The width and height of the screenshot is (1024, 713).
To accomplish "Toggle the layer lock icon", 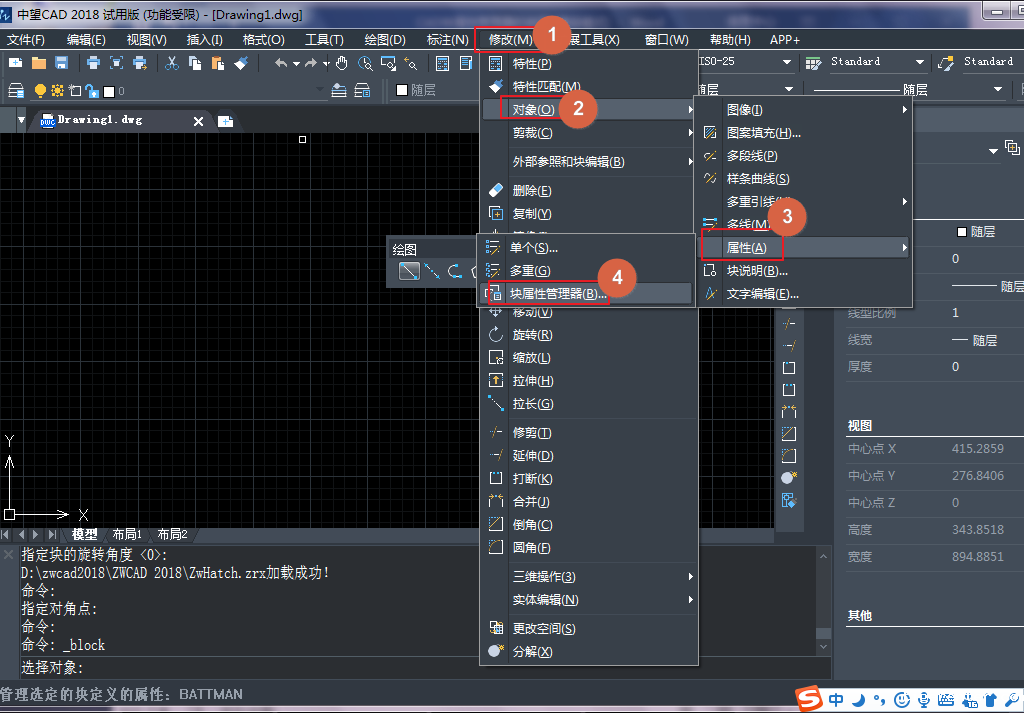I will (91, 91).
